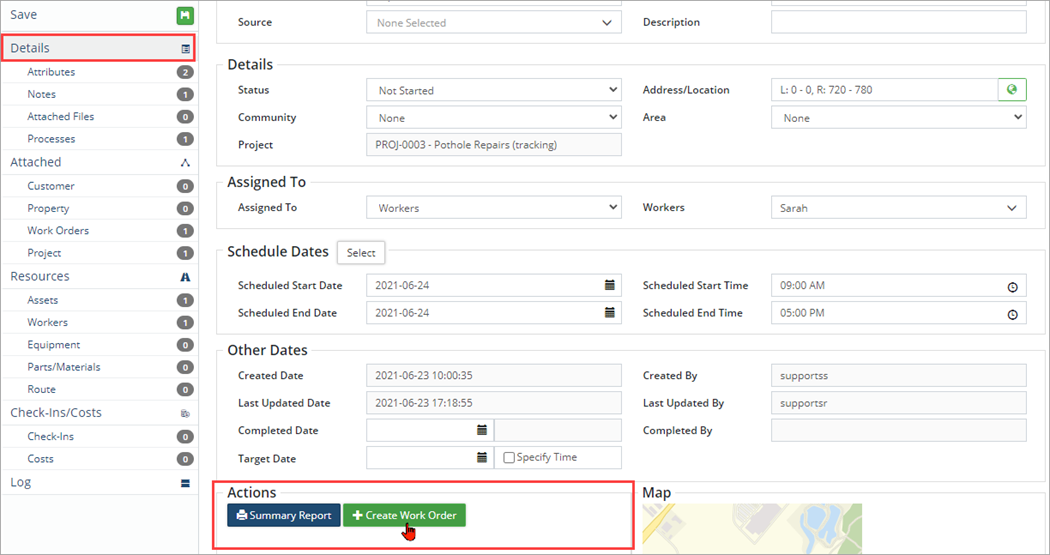
Task: Open Attached Files in the sidebar
Action: point(60,116)
